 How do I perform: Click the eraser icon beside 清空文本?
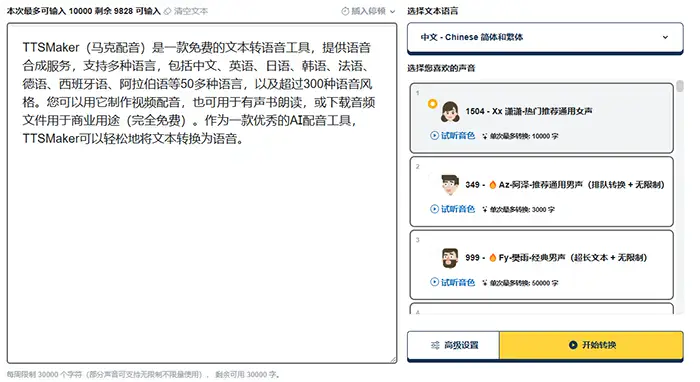(167, 11)
